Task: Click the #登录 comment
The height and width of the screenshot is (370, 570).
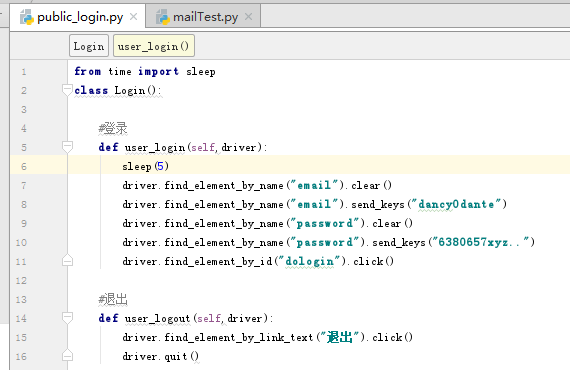Action: tap(113, 129)
